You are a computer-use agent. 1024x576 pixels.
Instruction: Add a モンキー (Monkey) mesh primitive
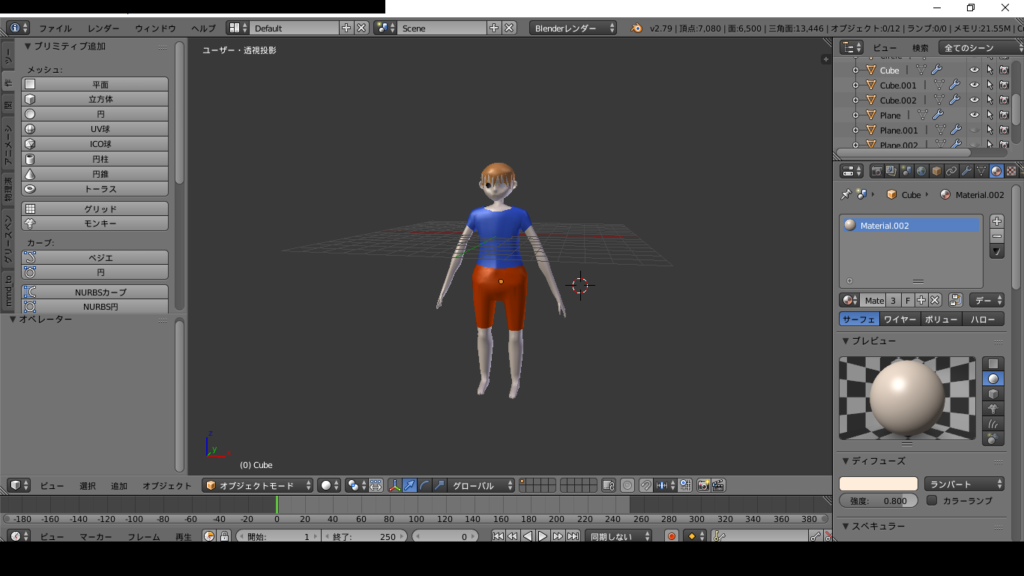coord(95,223)
